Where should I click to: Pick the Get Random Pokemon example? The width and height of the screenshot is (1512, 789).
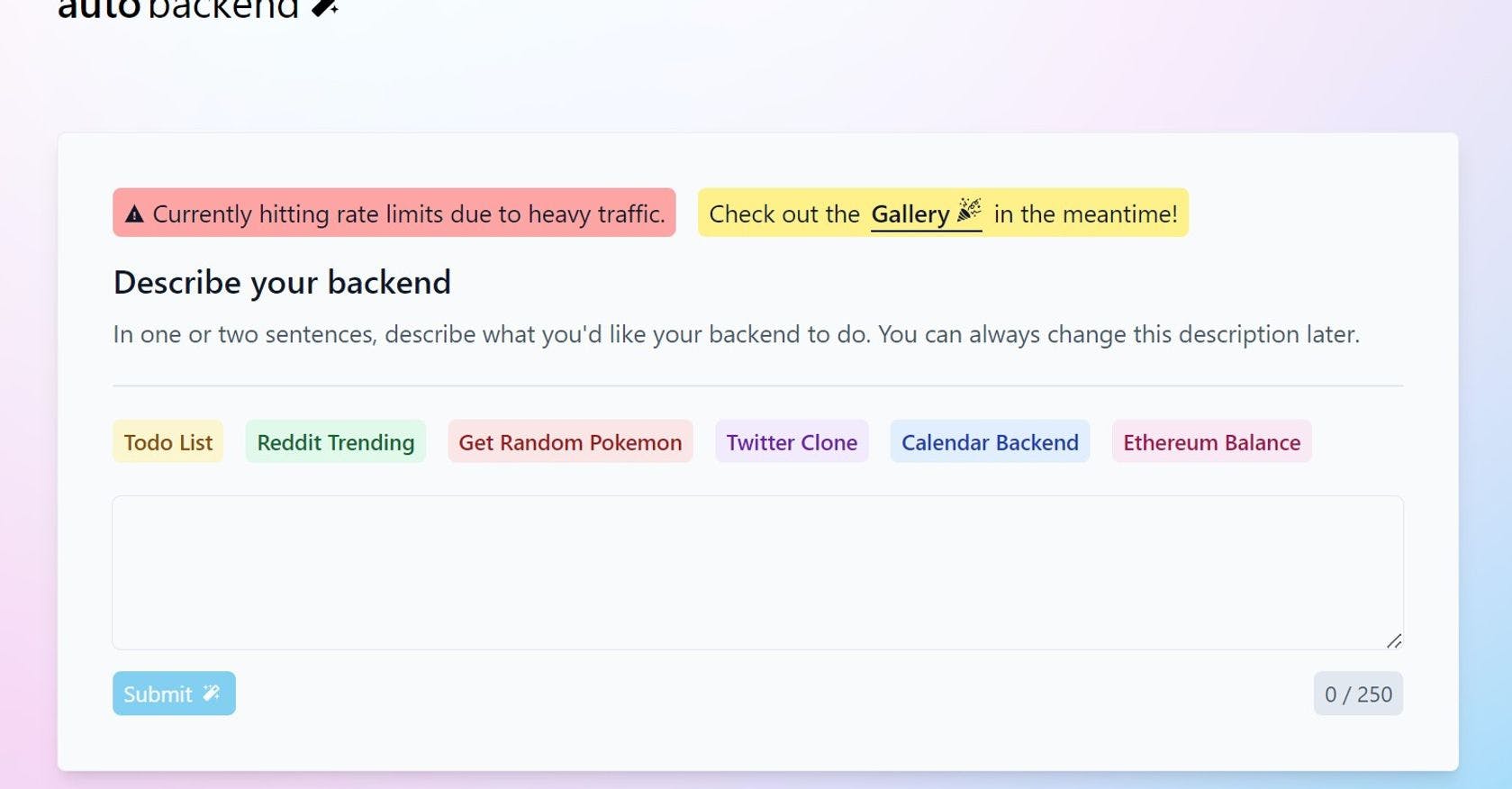click(x=570, y=442)
